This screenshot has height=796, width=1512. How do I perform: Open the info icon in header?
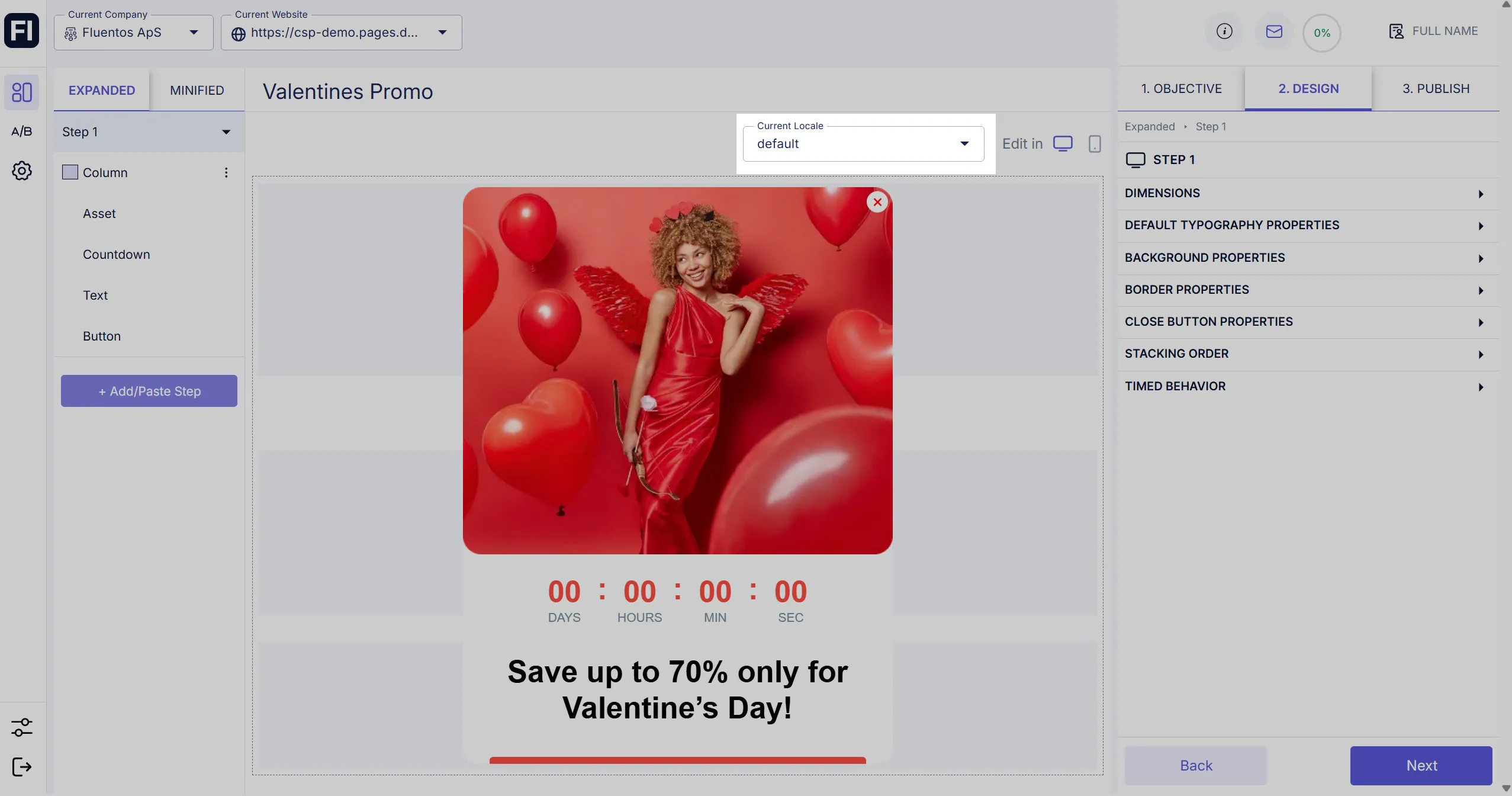click(1224, 31)
